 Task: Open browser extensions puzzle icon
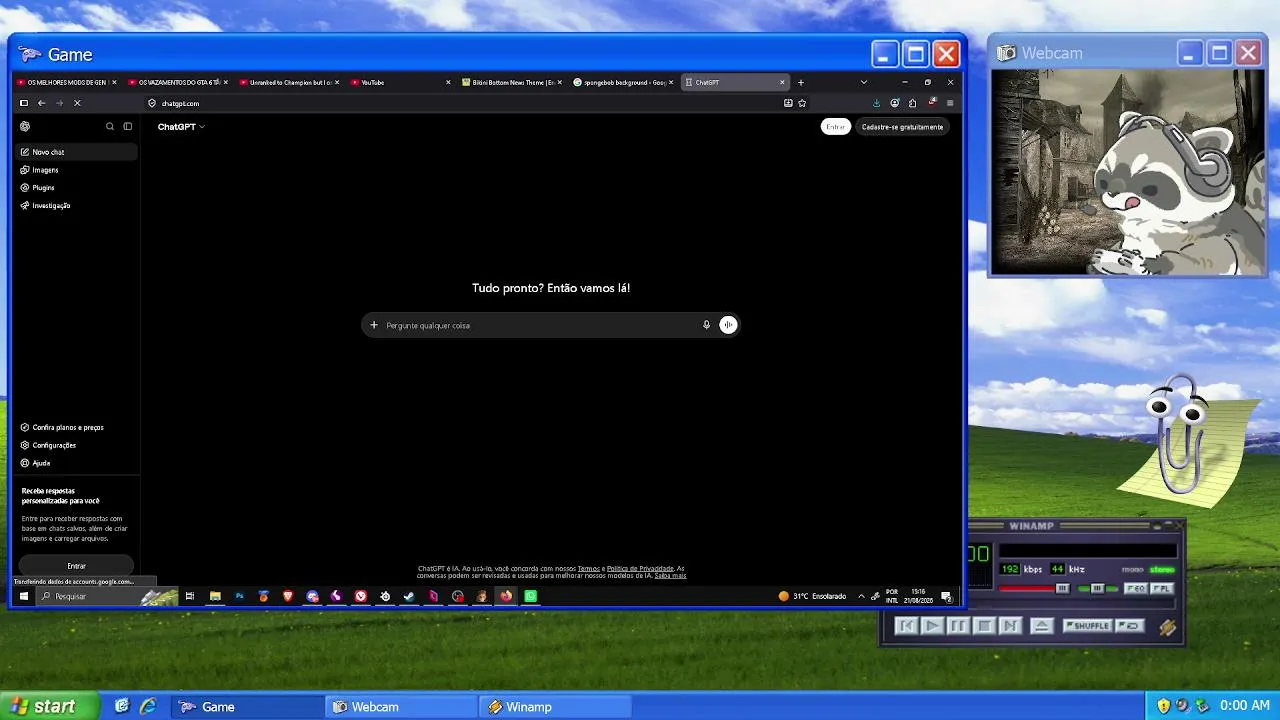pos(913,103)
